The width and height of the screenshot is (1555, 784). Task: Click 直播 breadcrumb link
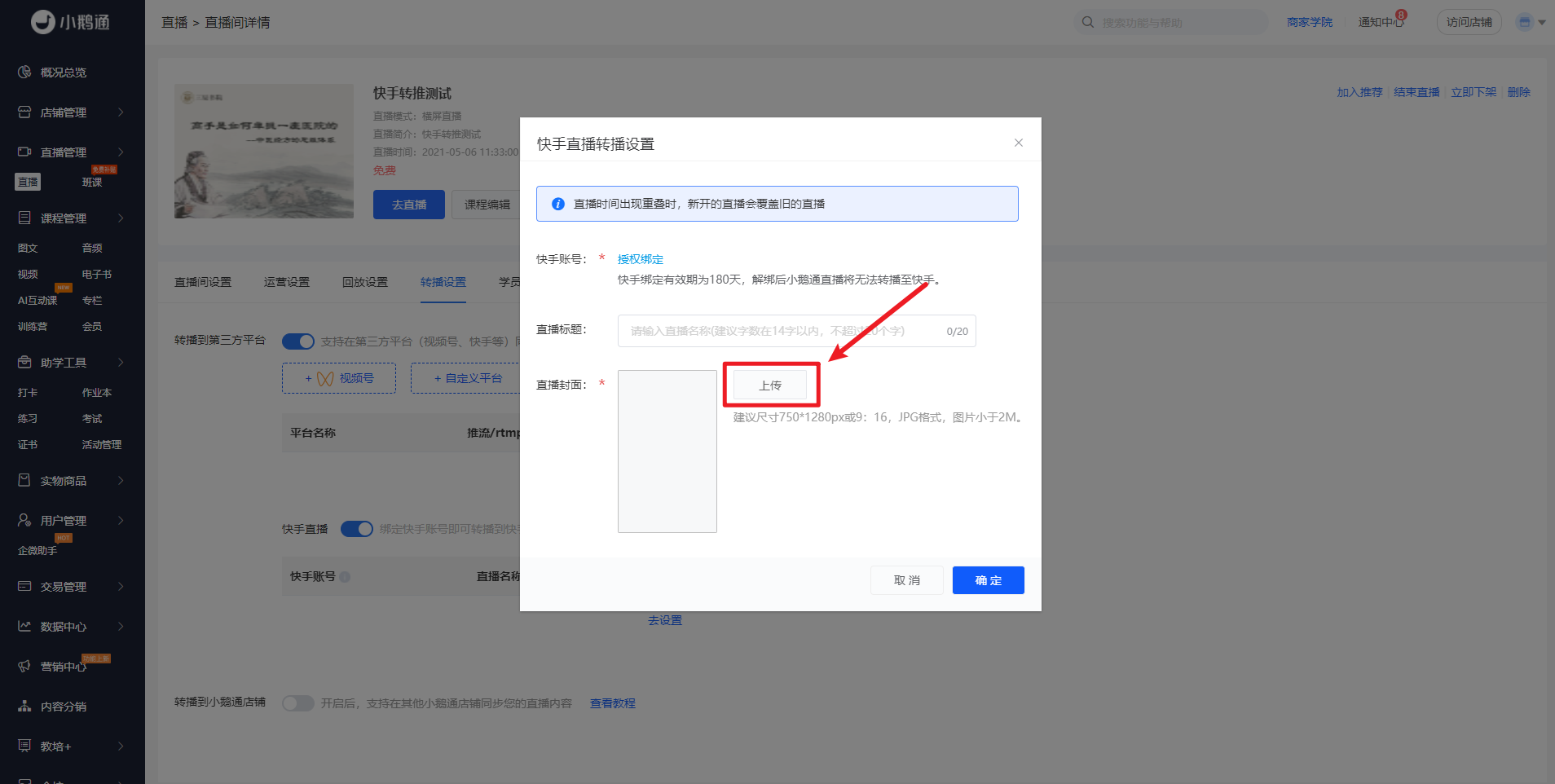[174, 22]
